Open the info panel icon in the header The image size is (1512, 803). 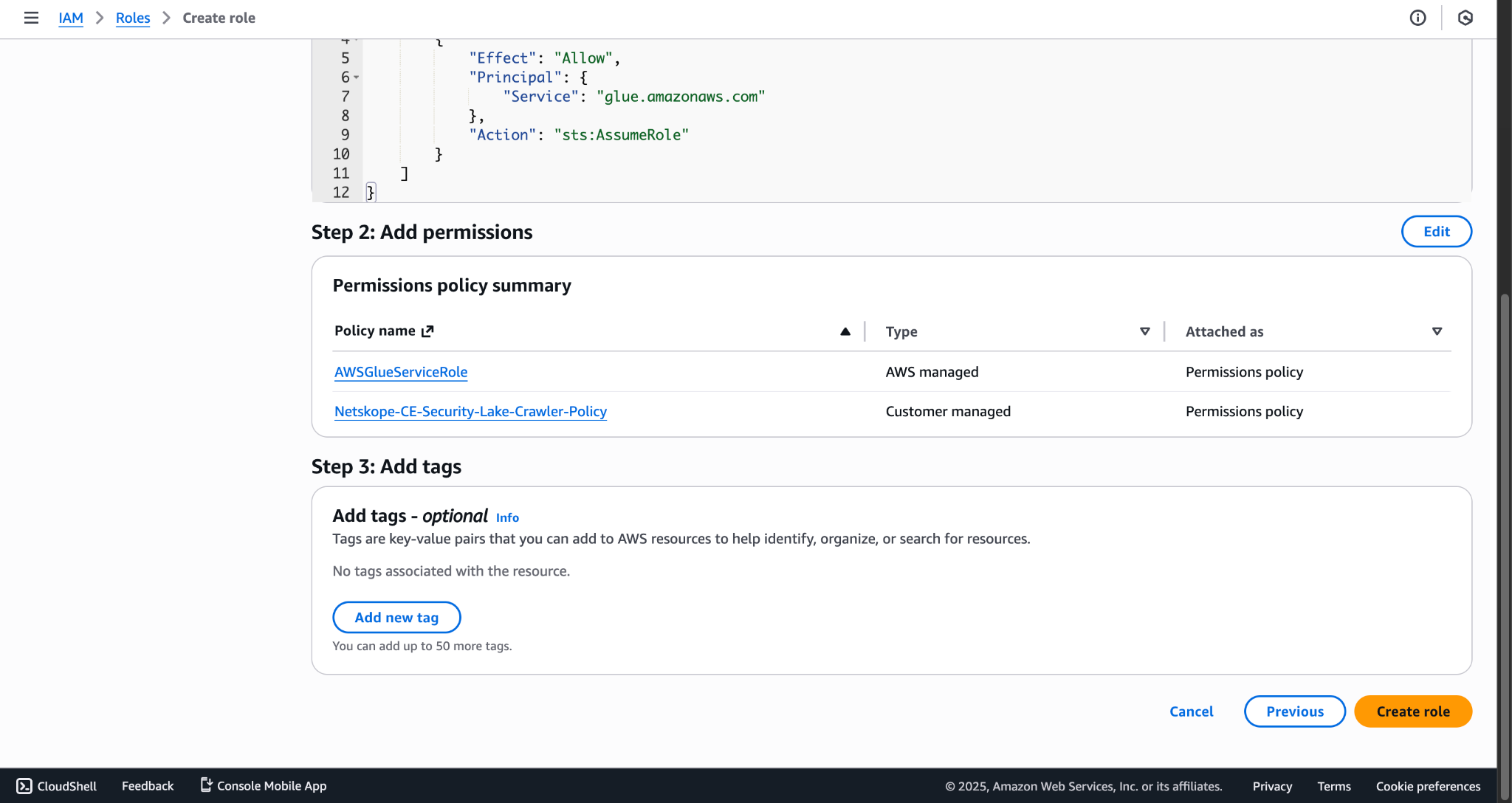(1417, 18)
